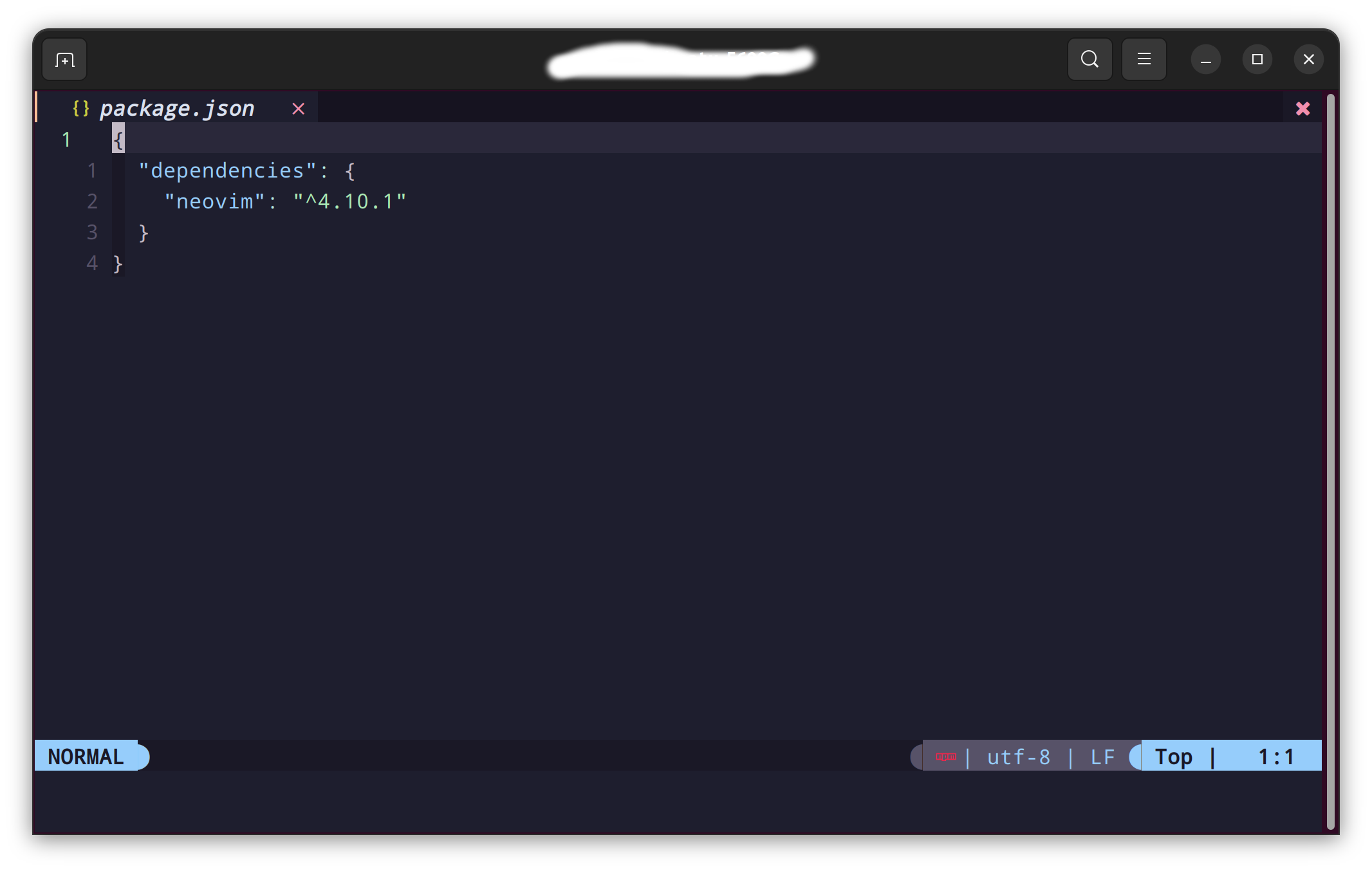Click the Top scroll-position segment

coord(1173,756)
